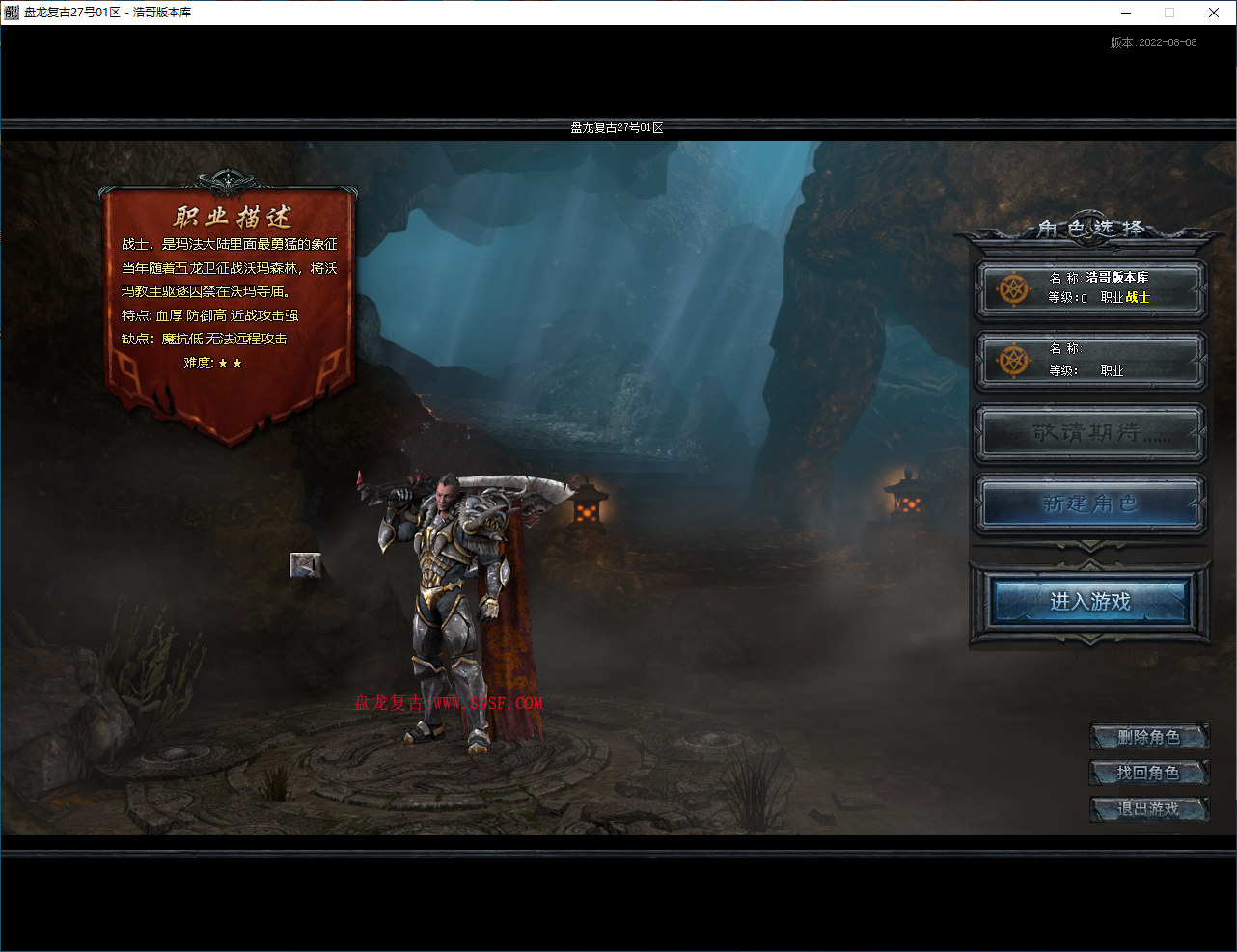Click the 角色选择 panel heading
The height and width of the screenshot is (952, 1237).
coord(1090,229)
